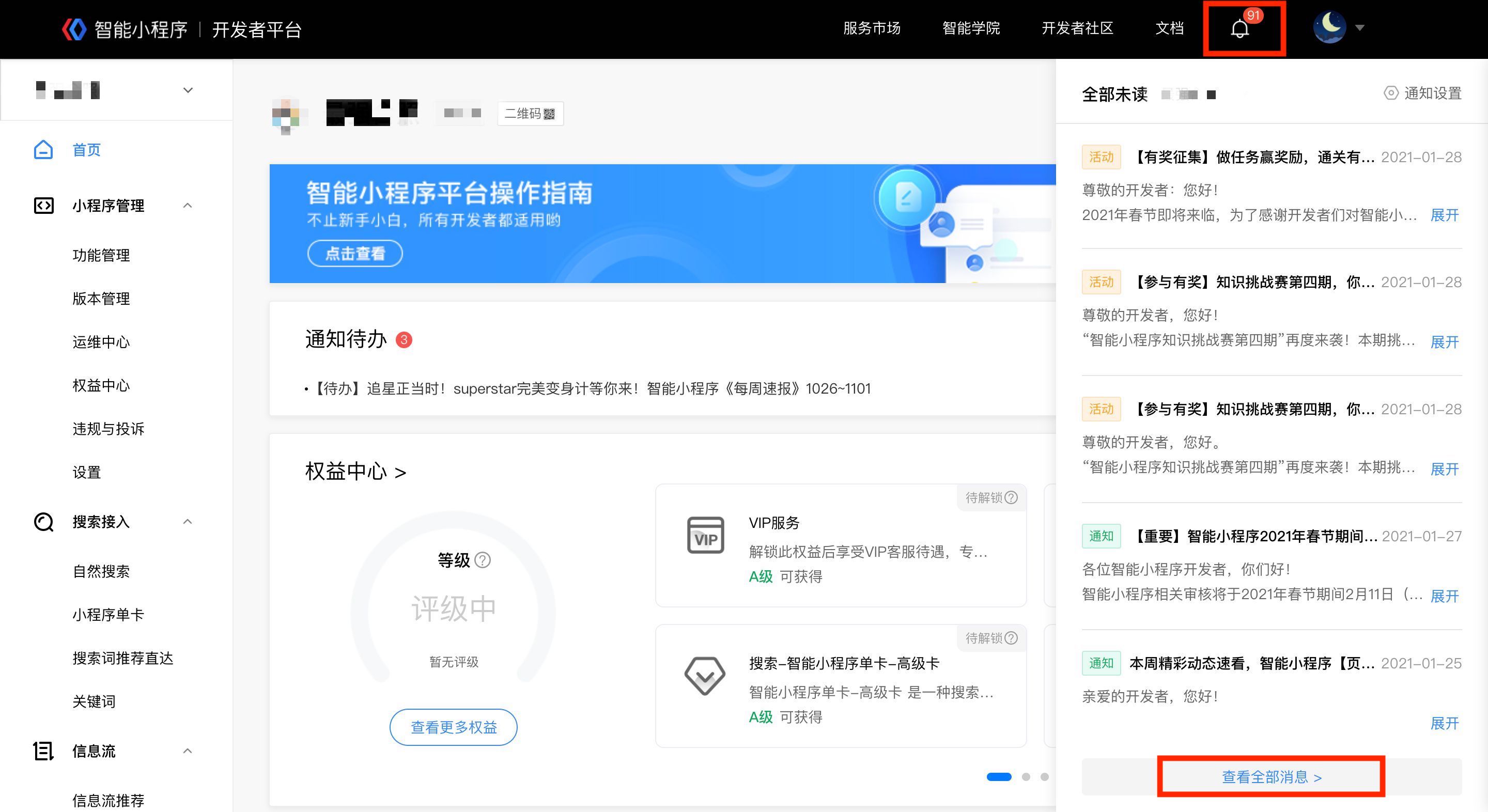
Task: Open 搜索词推荐直达 in the sidebar
Action: [123, 658]
